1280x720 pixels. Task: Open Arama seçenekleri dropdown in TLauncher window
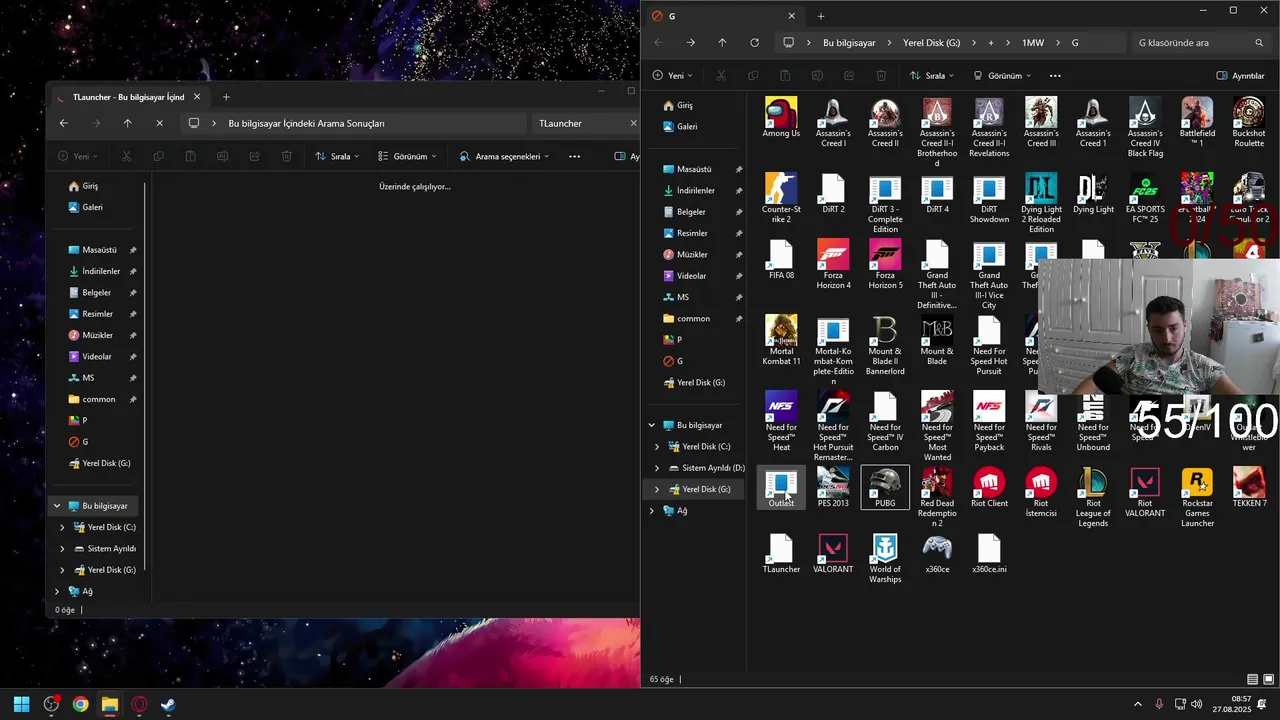(504, 157)
